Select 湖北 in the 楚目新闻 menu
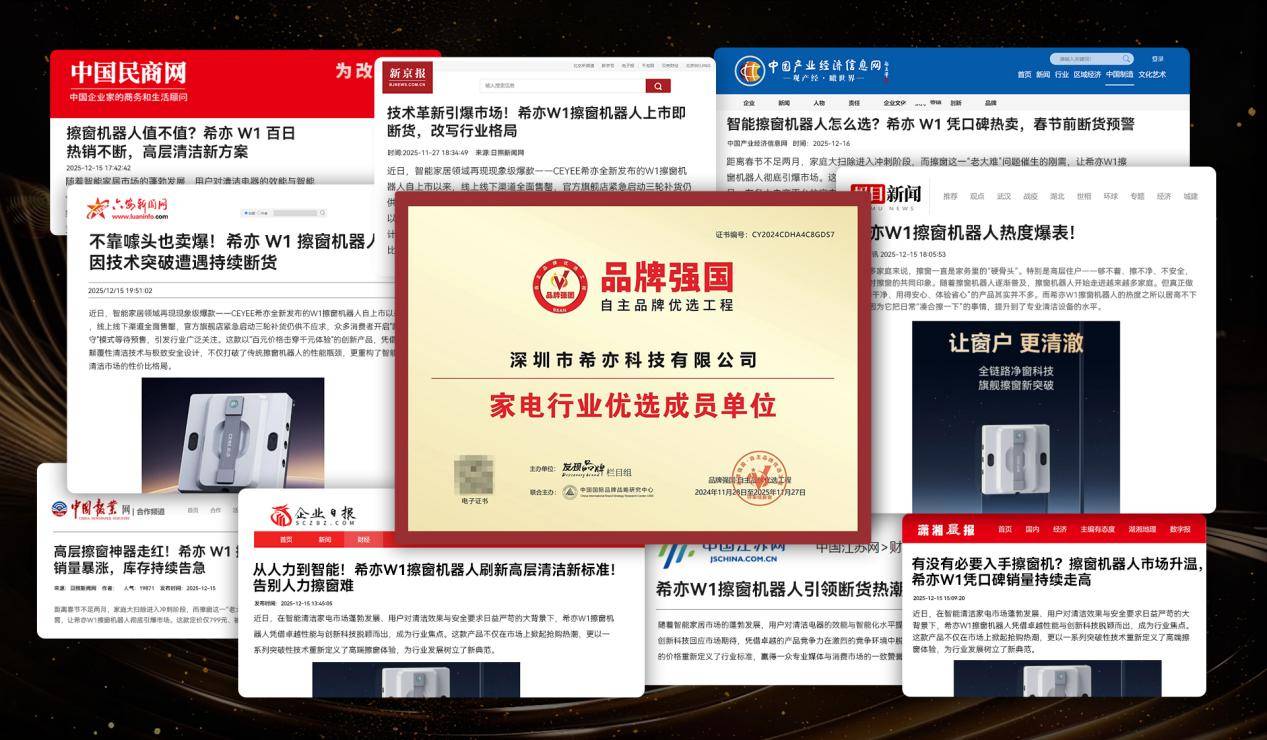 point(1055,195)
